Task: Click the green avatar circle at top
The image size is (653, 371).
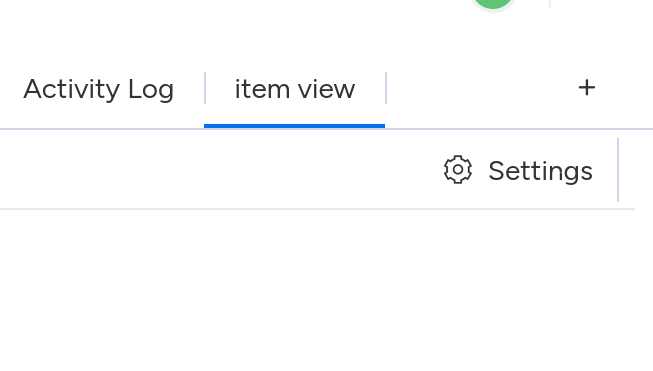Action: click(x=493, y=3)
